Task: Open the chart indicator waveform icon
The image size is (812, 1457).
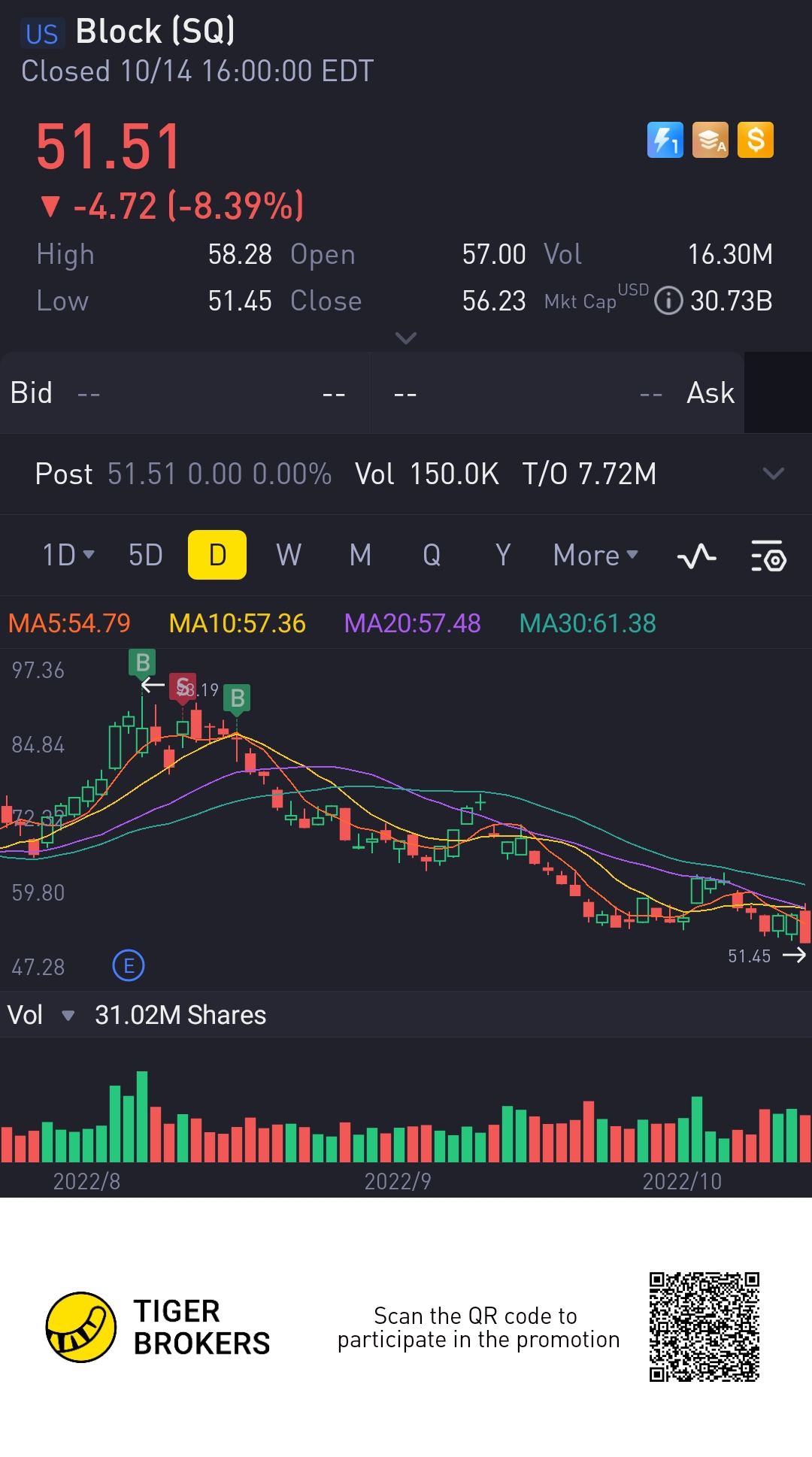Action: tap(697, 556)
